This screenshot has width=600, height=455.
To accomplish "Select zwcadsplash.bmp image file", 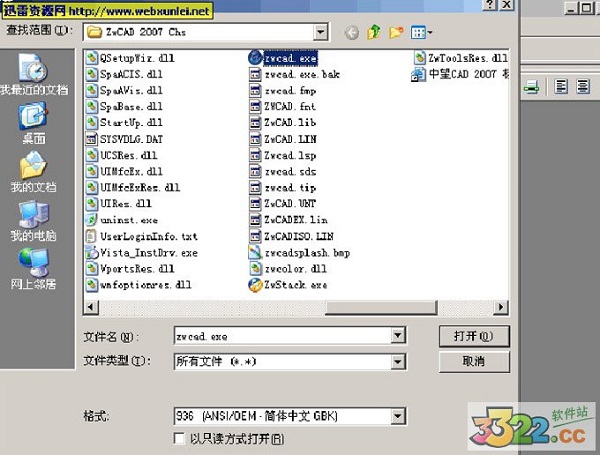I will click(x=299, y=253).
